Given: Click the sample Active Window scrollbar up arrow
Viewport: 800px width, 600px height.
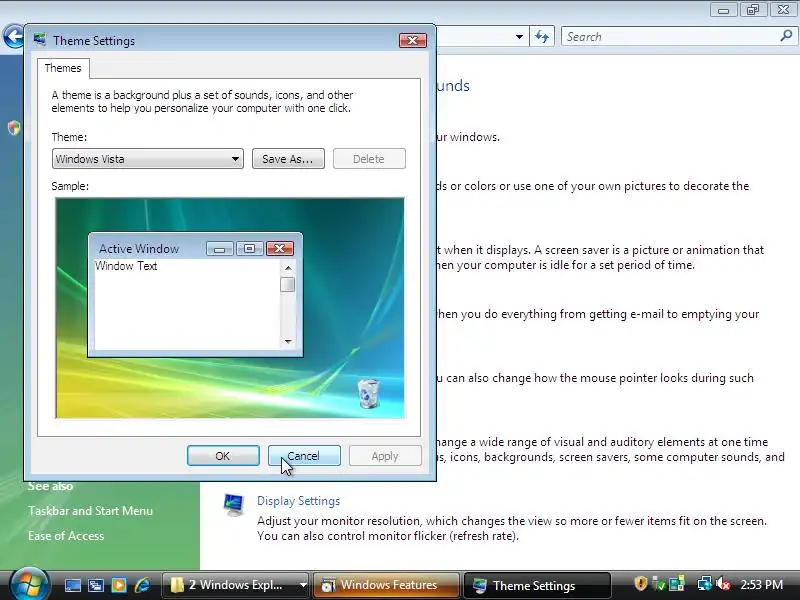Looking at the screenshot, I should (288, 268).
